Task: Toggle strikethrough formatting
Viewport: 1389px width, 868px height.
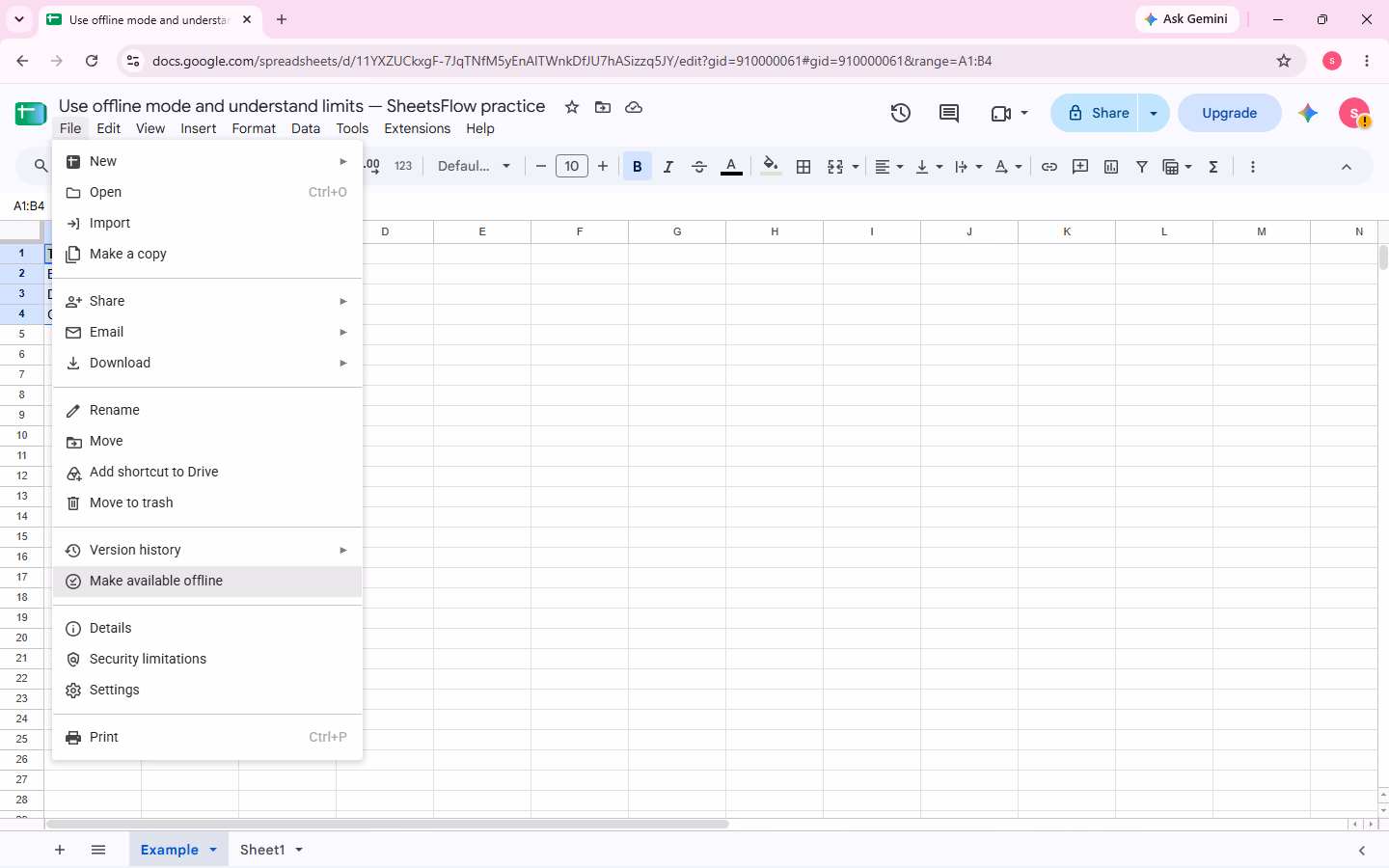Action: 699,167
